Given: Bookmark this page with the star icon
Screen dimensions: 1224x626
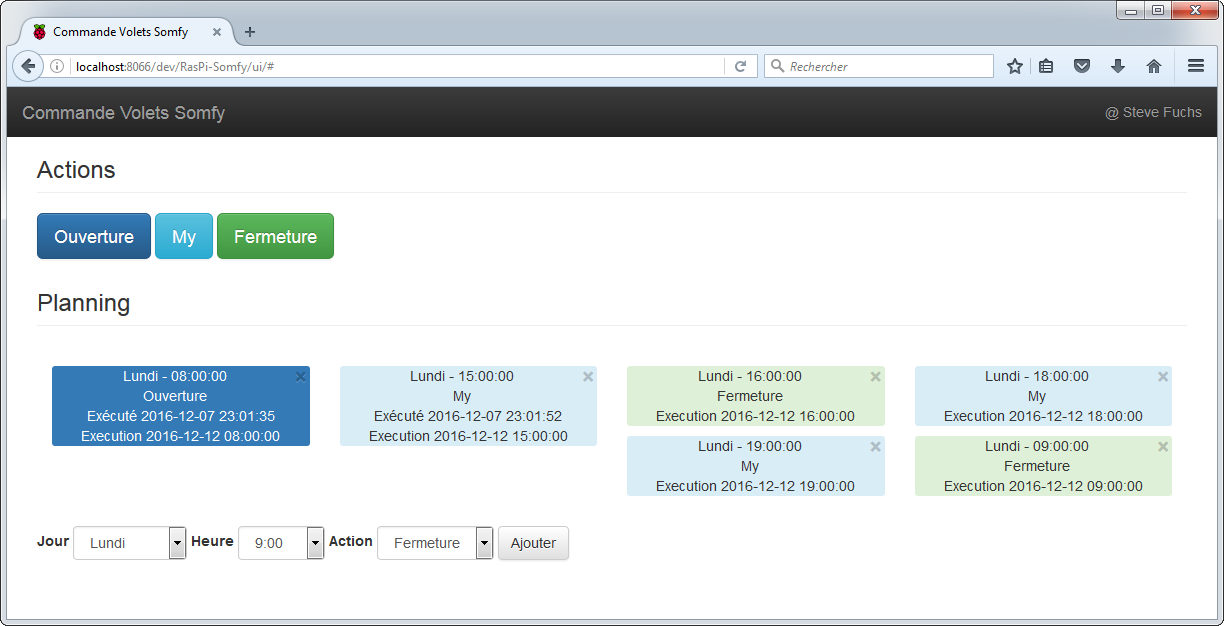Looking at the screenshot, I should [x=1015, y=66].
